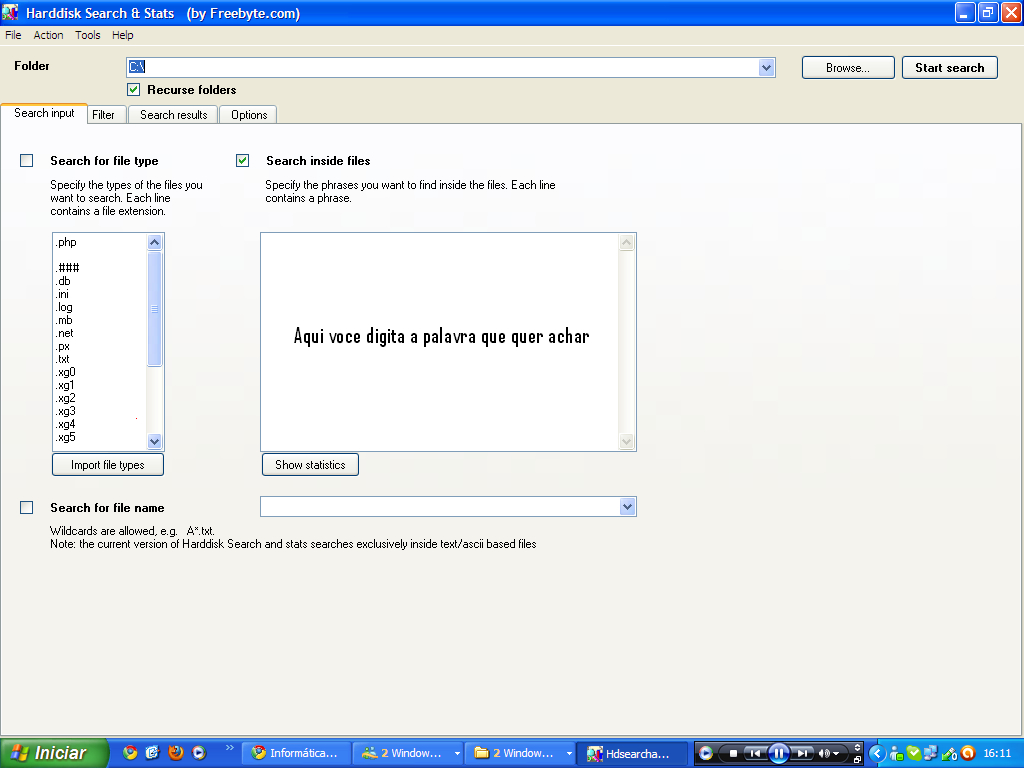Click the Safely Remove Hardware tray icon
The height and width of the screenshot is (768, 1024).
click(x=949, y=753)
